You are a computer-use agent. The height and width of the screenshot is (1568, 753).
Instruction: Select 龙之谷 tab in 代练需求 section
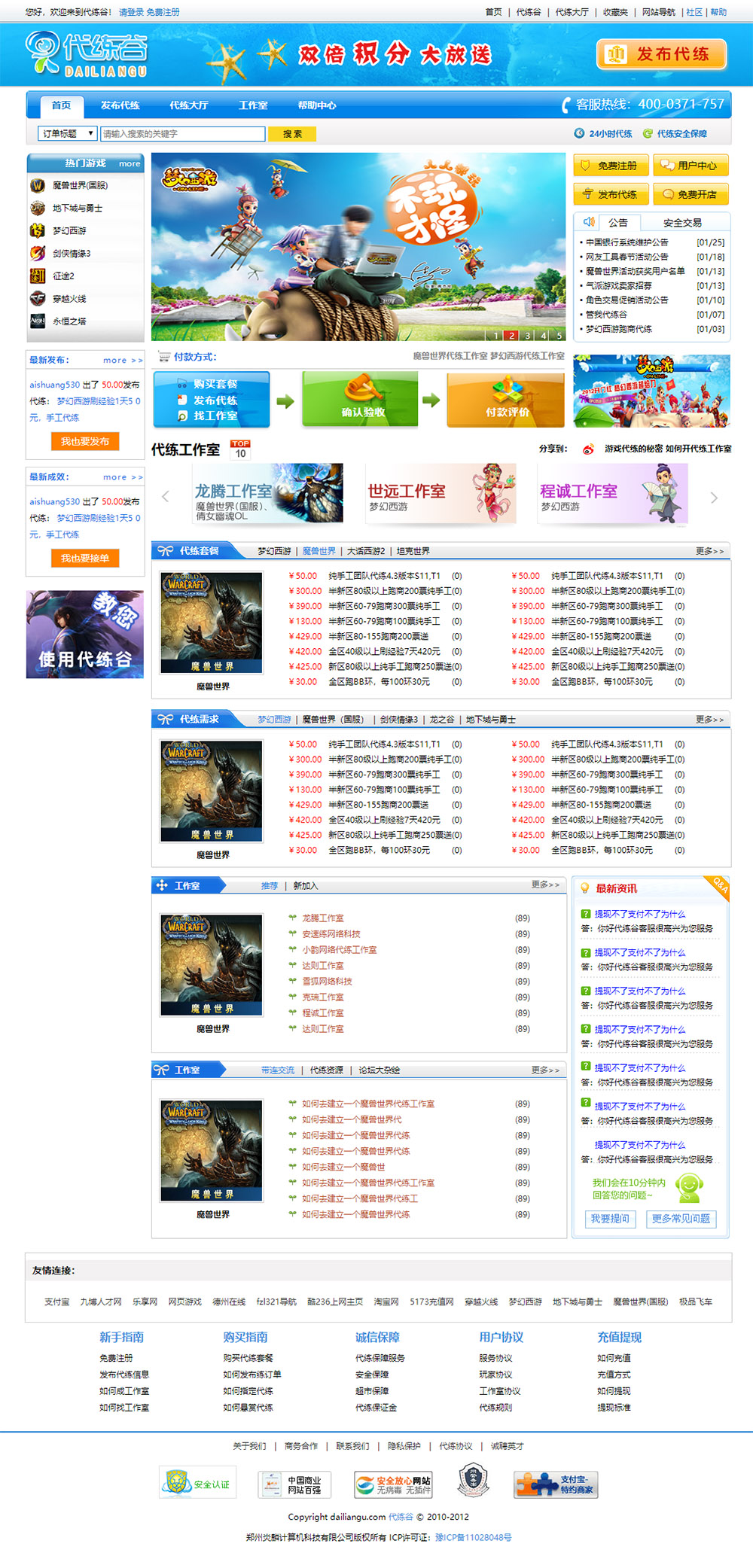(442, 720)
